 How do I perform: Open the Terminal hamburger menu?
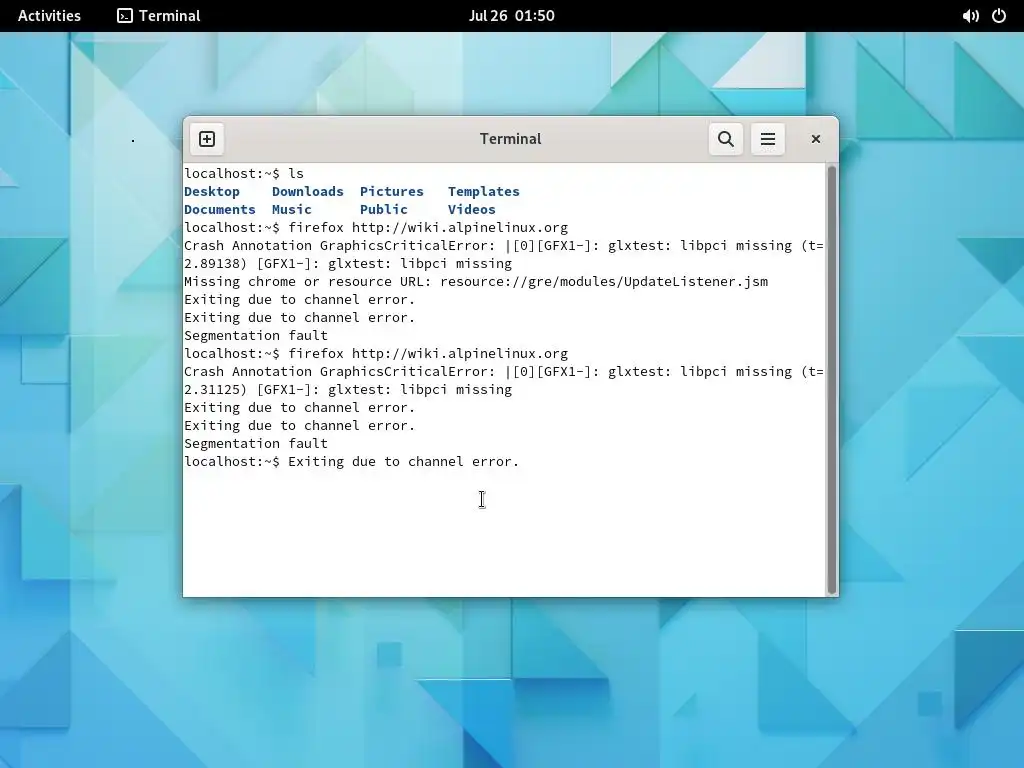pyautogui.click(x=767, y=139)
